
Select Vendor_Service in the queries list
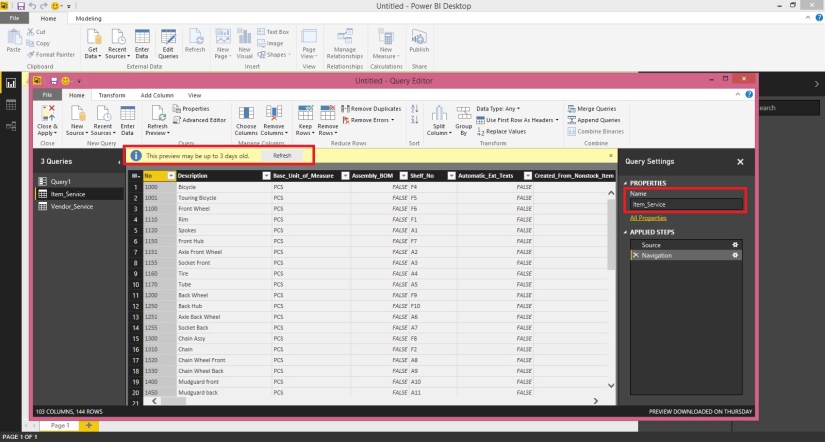click(x=79, y=207)
